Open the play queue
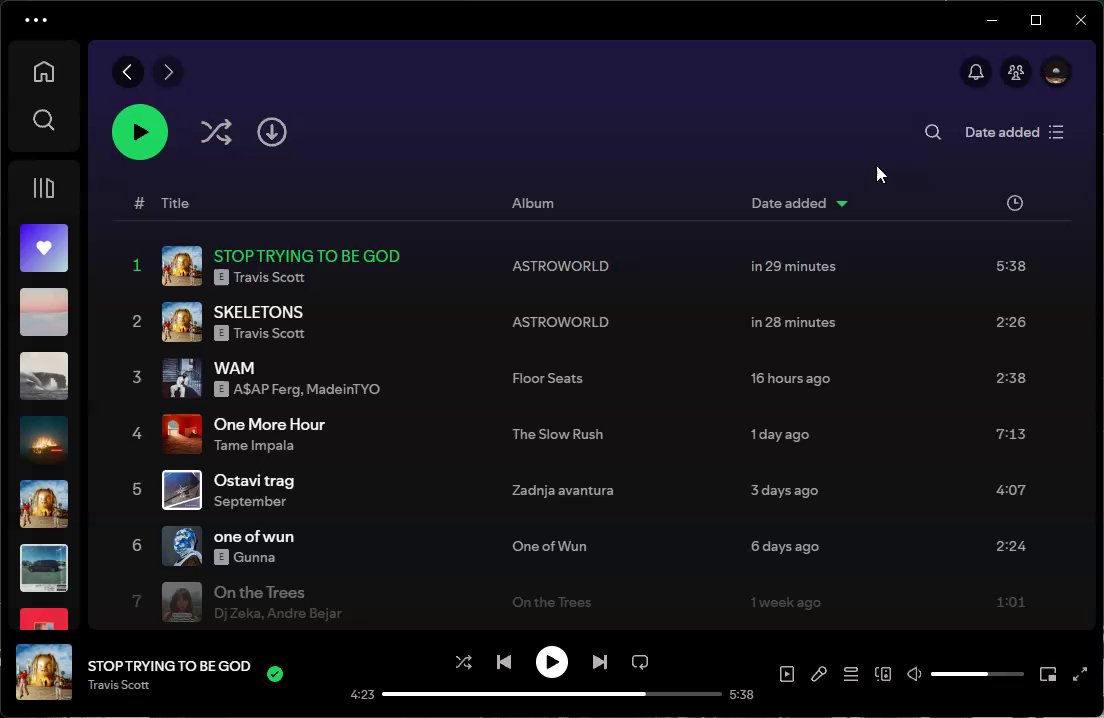 pyautogui.click(x=851, y=674)
